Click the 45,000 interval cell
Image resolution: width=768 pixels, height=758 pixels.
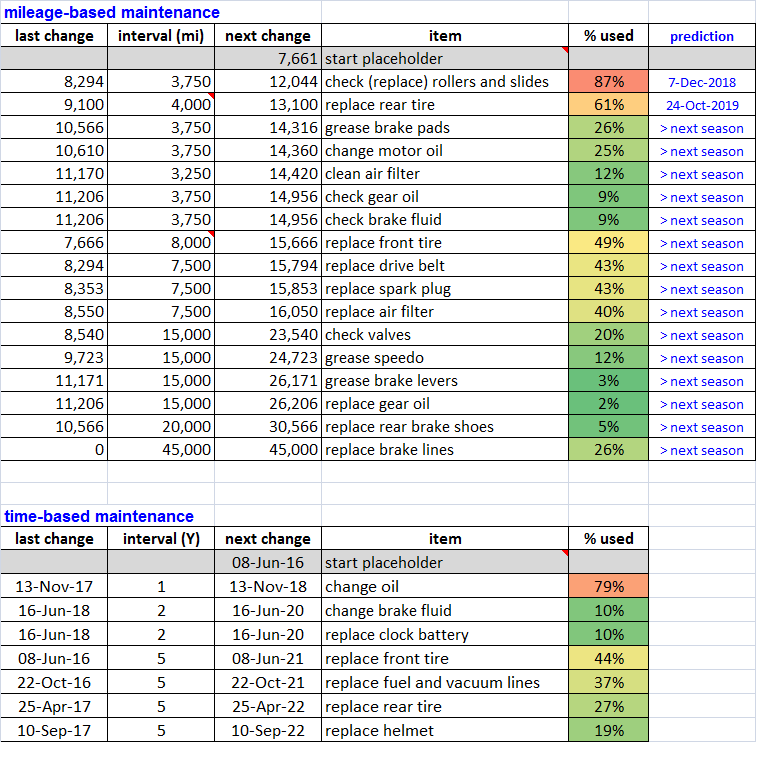click(x=161, y=450)
